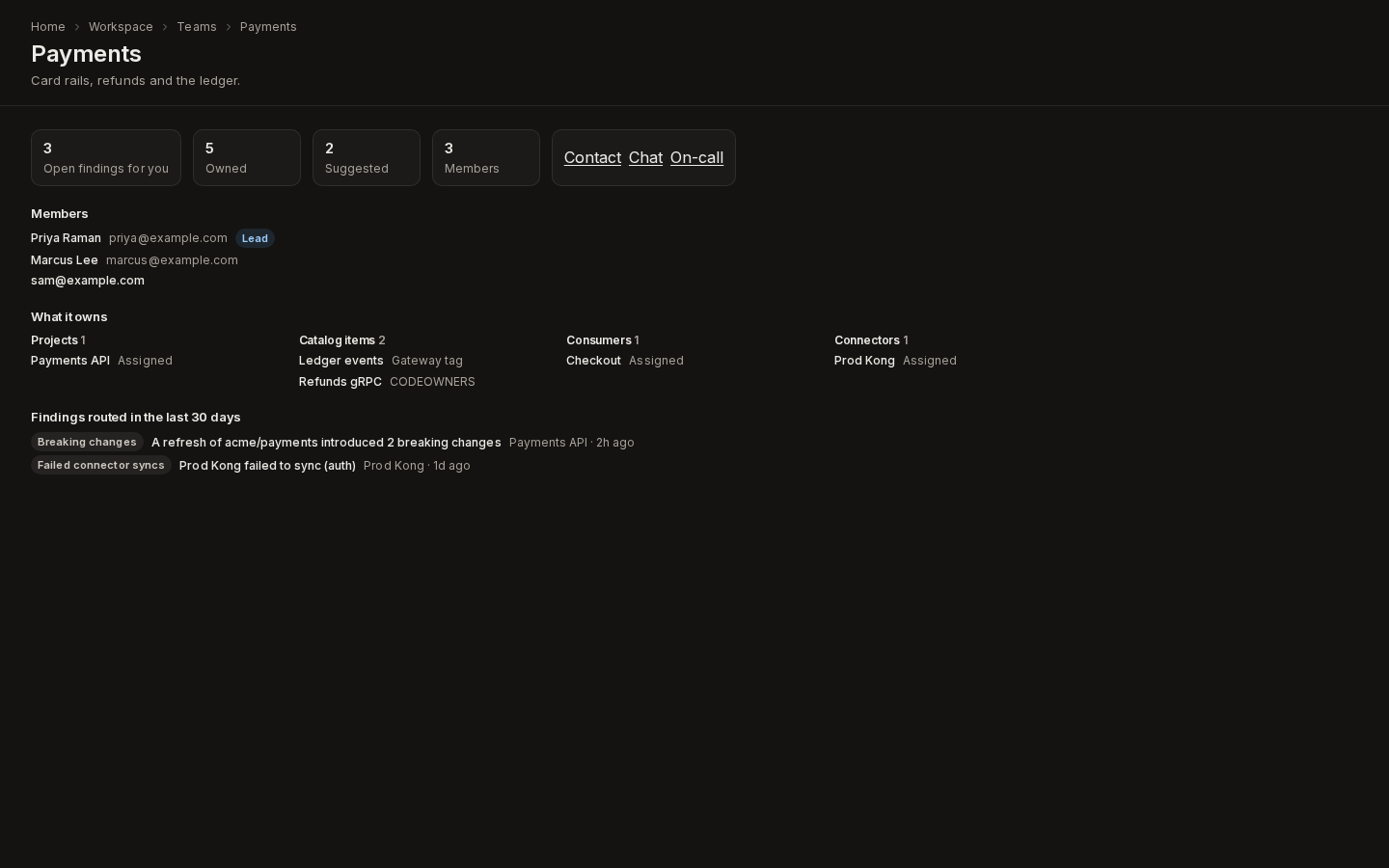Open Workspace breadcrumb link
Screen dimensions: 1389x868
pyautogui.click(x=121, y=27)
